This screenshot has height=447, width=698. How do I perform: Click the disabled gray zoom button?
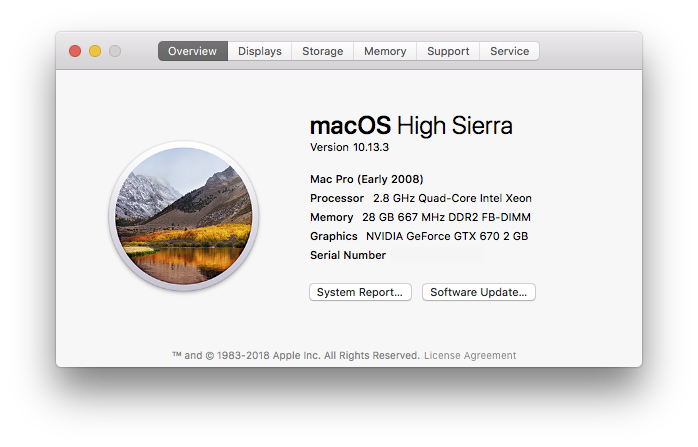click(x=115, y=51)
